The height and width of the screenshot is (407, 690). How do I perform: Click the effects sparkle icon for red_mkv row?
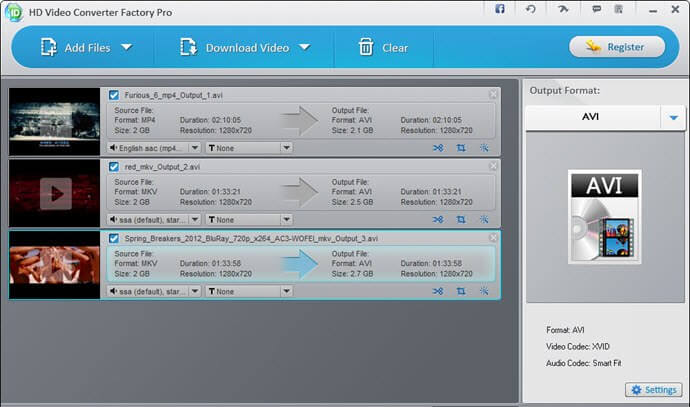coord(484,219)
